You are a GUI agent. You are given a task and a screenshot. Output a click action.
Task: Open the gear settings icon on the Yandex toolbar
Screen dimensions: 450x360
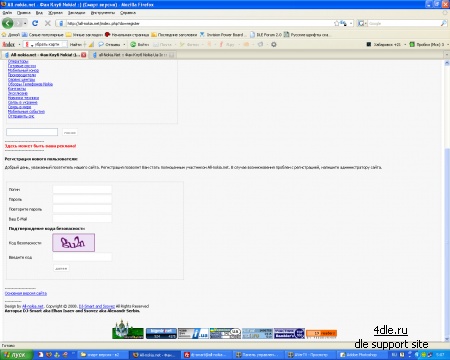point(274,44)
